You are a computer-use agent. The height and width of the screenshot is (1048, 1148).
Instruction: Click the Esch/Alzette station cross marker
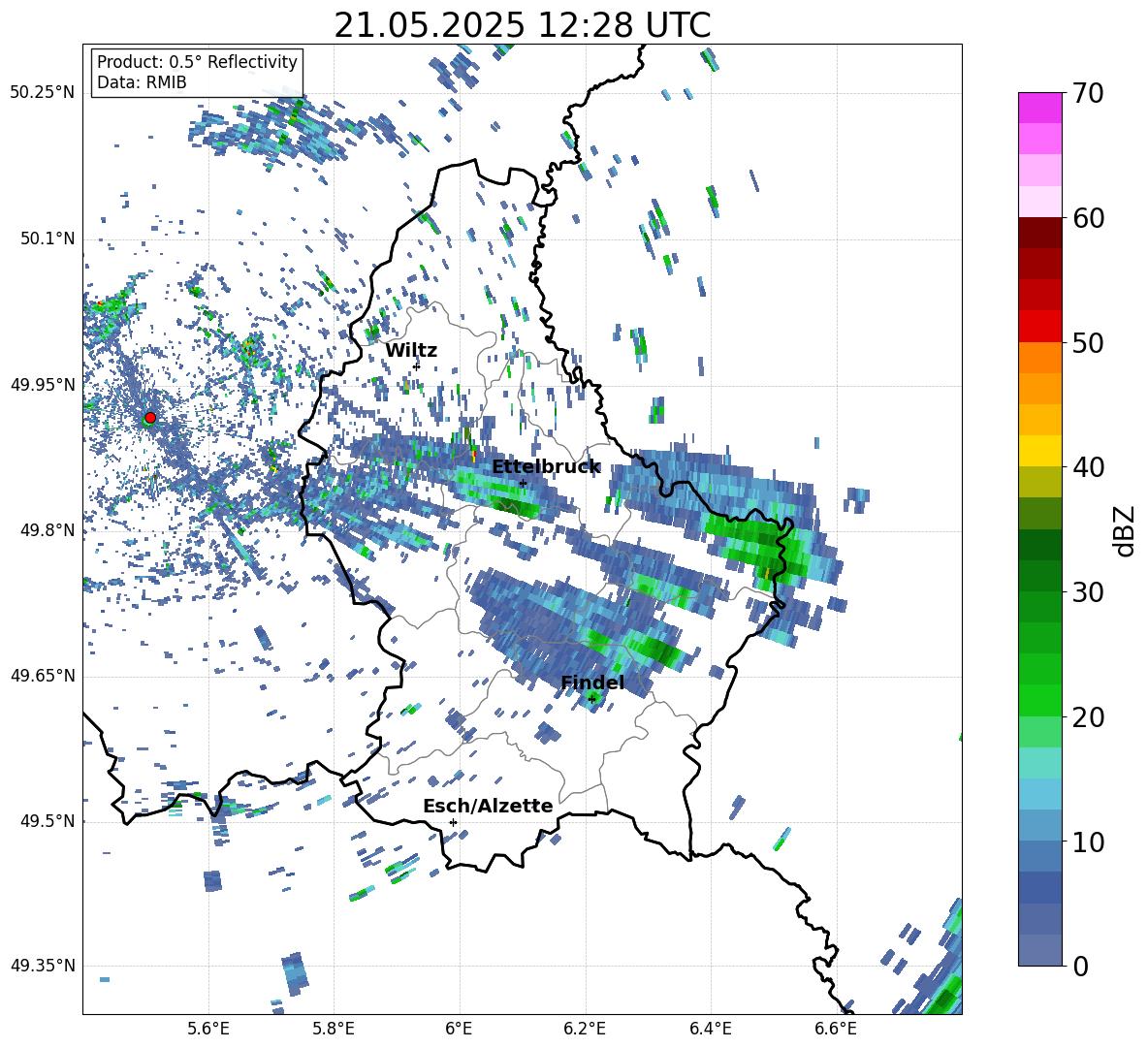click(x=453, y=822)
